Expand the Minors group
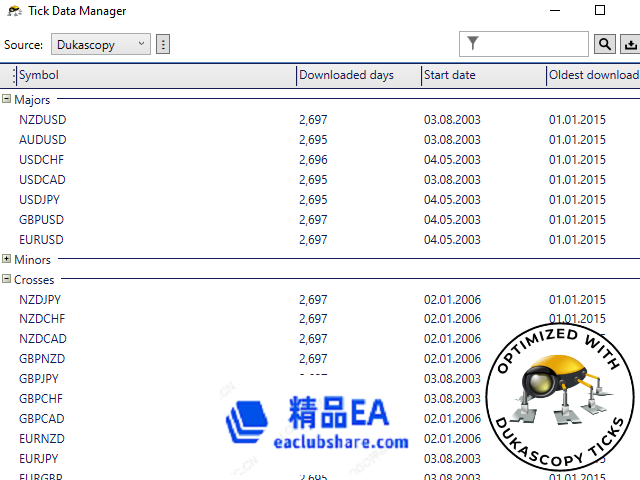Screen dimensions: 640x480 [x=6, y=259]
